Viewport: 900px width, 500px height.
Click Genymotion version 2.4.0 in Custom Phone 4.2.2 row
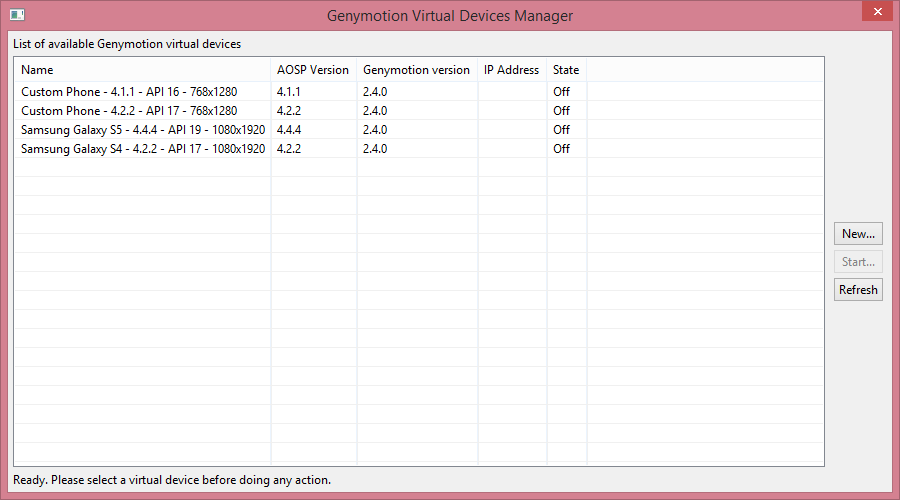coord(375,111)
